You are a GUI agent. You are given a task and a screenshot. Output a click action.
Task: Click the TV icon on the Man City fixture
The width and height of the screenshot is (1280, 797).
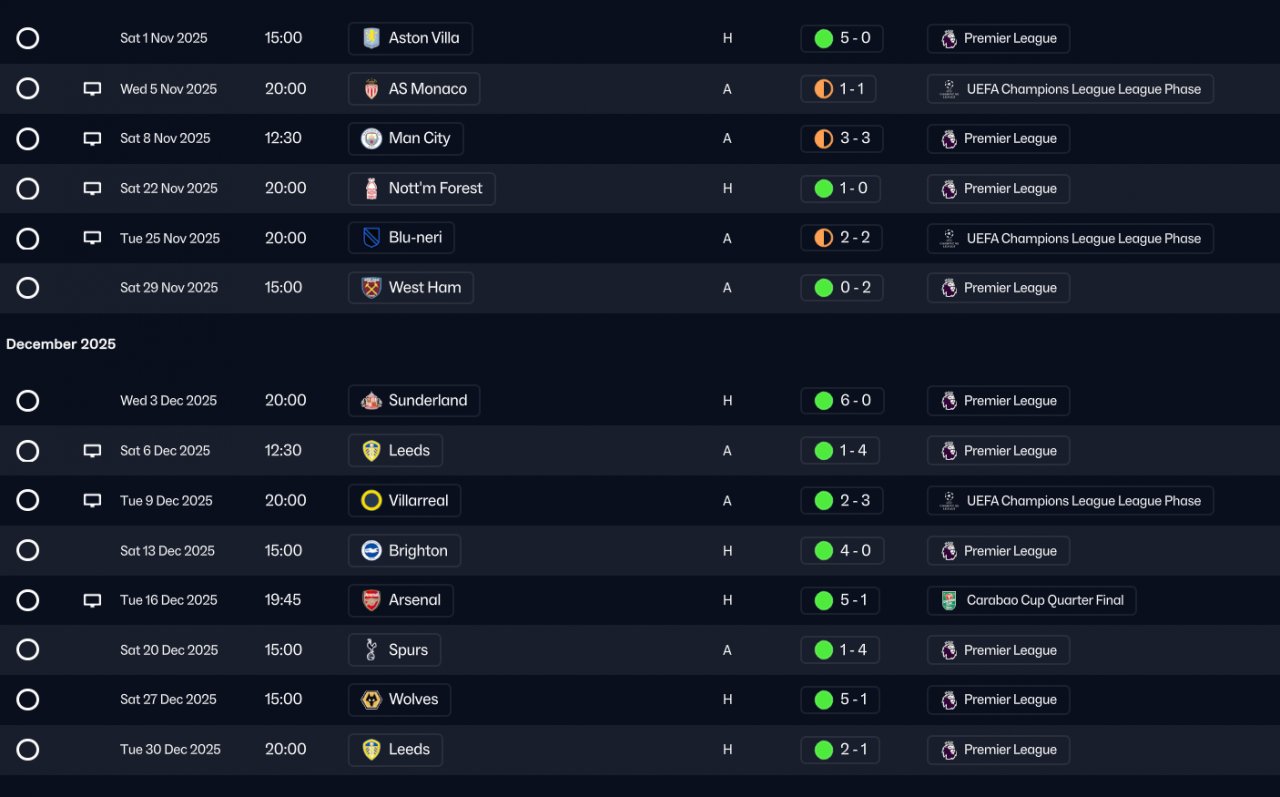pos(92,139)
